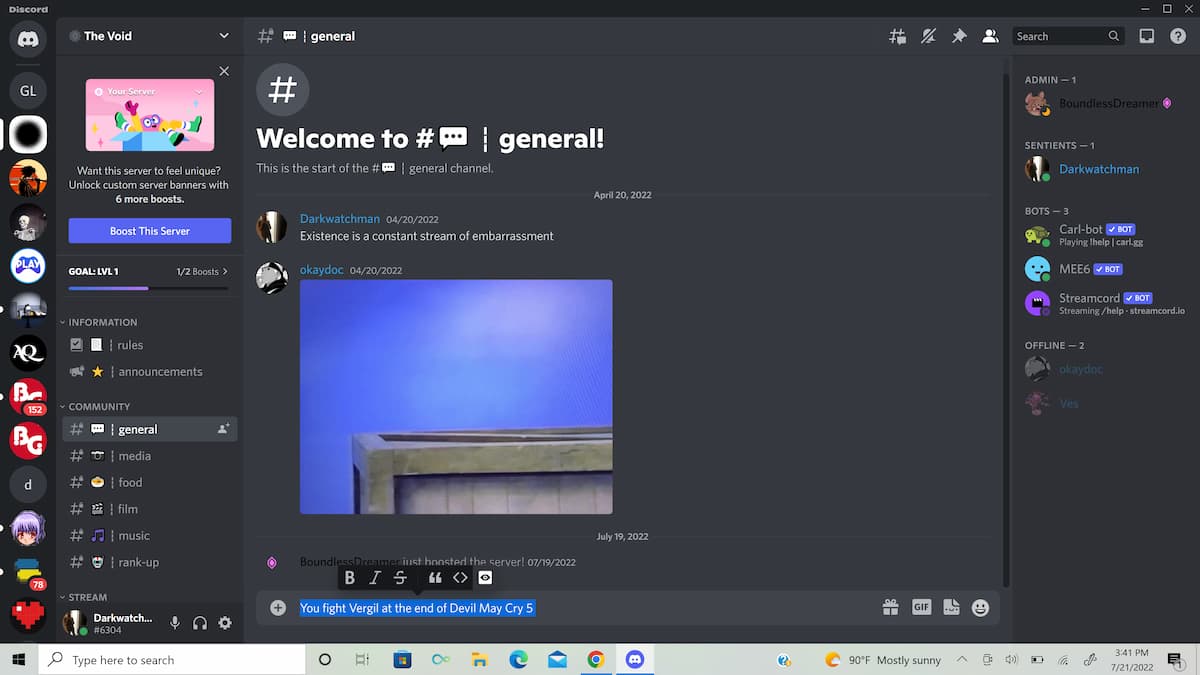Viewport: 1200px width, 675px height.
Task: Show the member list
Action: click(x=990, y=35)
